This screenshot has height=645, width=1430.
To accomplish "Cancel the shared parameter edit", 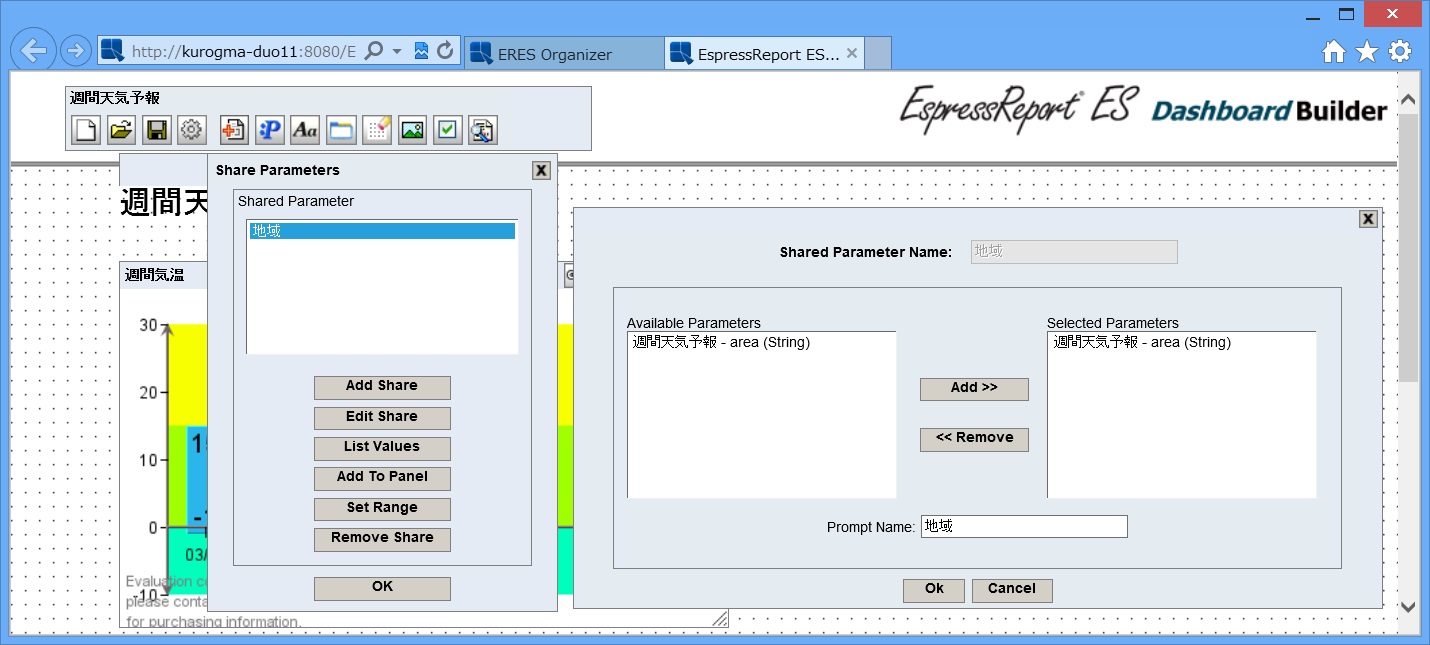I will coord(1012,590).
